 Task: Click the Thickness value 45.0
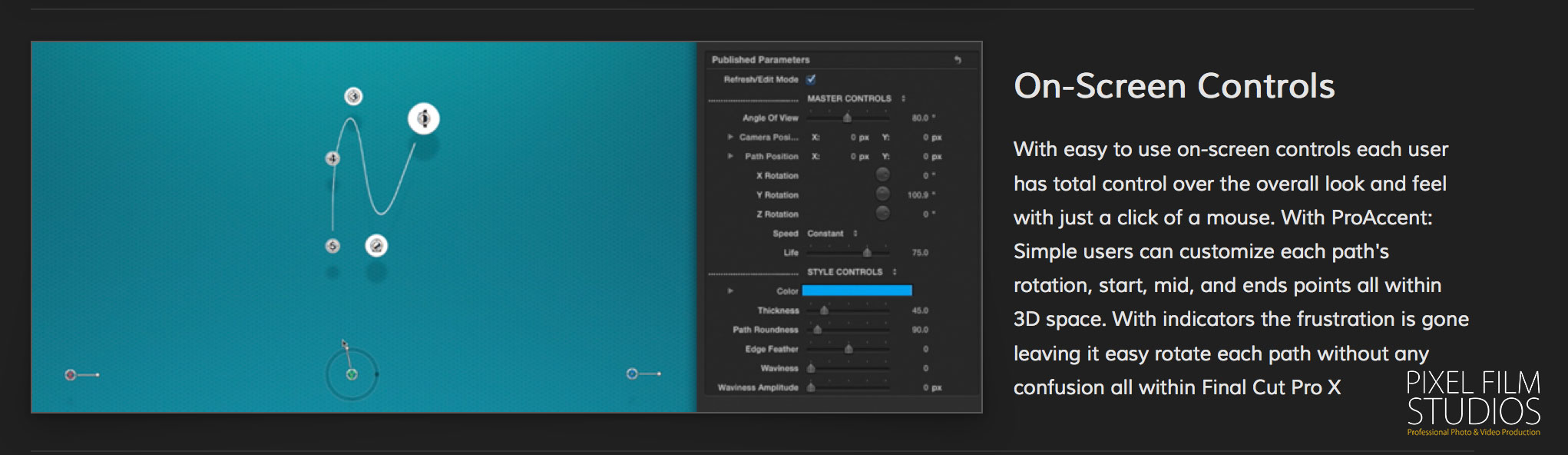(x=920, y=311)
